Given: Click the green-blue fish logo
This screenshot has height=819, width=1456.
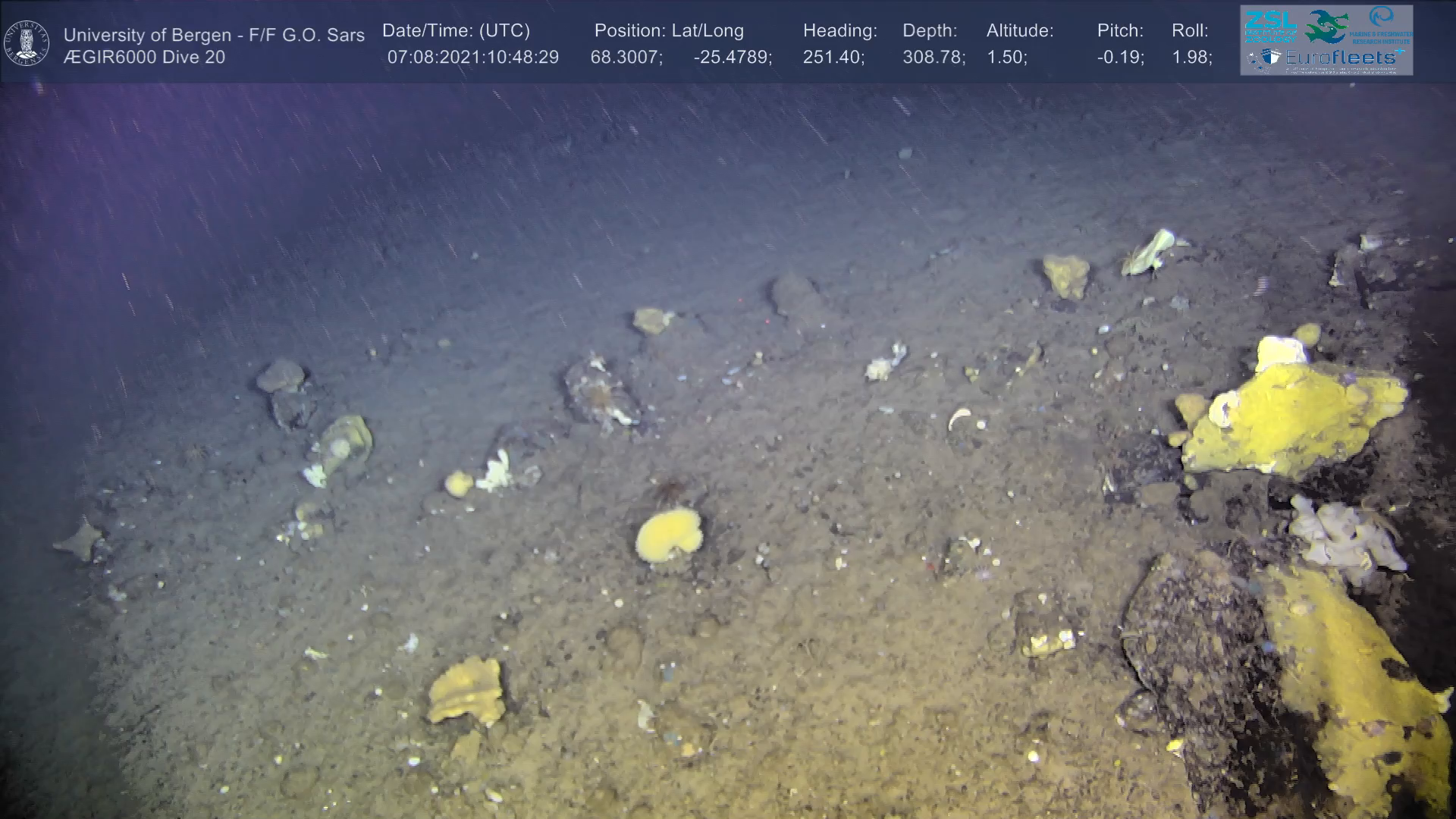Looking at the screenshot, I should point(1326,27).
